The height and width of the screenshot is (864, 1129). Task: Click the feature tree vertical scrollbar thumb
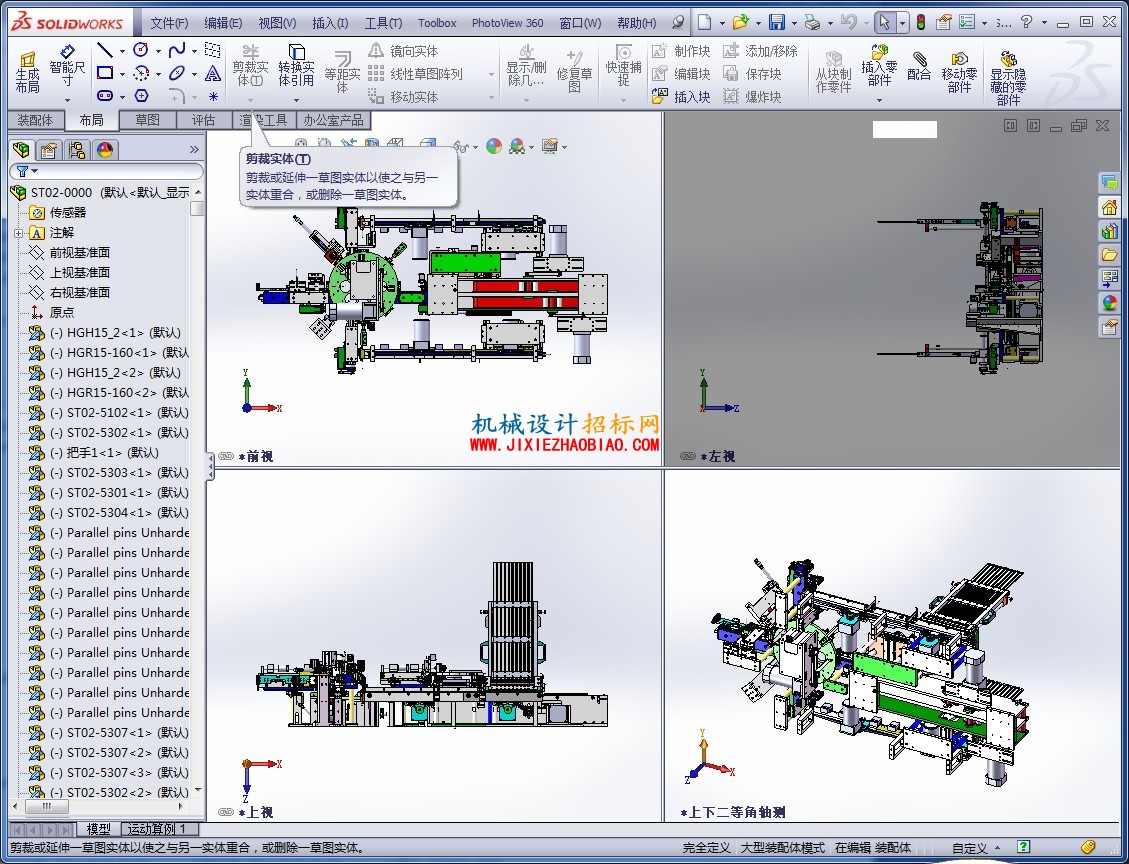point(197,209)
